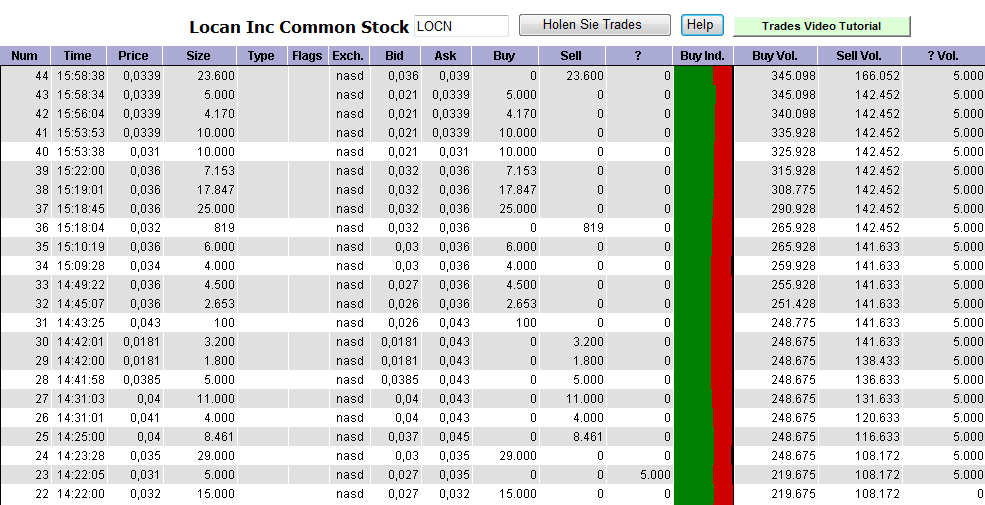985x505 pixels.
Task: Select the Sell Vol. column header
Action: point(858,56)
